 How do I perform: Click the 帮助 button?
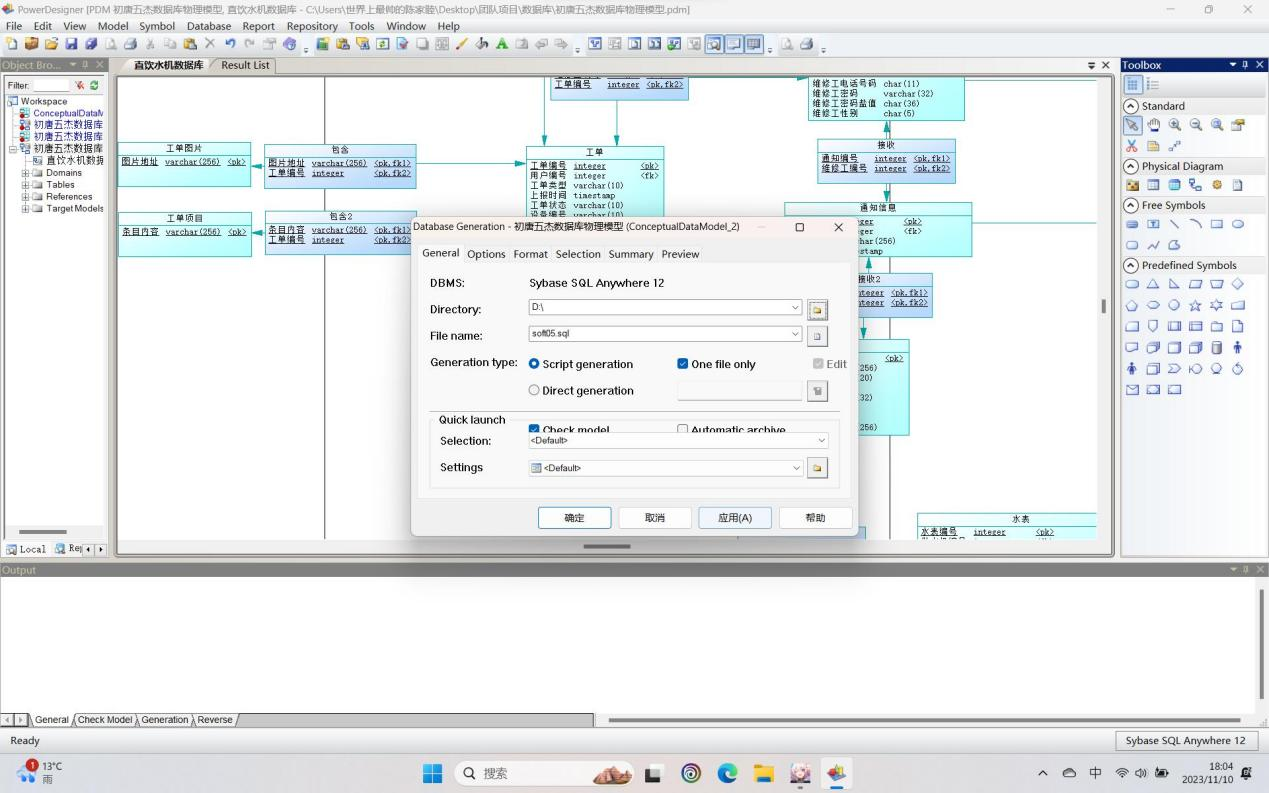(815, 518)
